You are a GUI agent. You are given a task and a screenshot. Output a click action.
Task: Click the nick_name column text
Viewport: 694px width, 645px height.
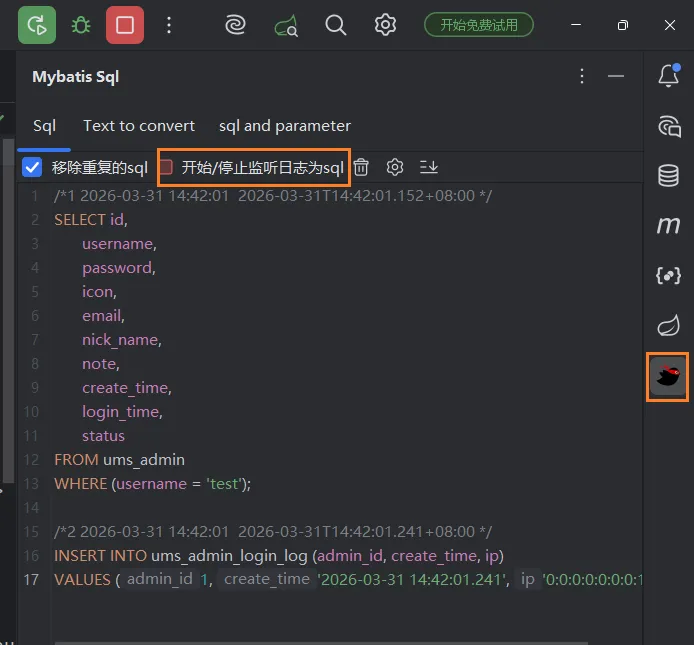[120, 340]
